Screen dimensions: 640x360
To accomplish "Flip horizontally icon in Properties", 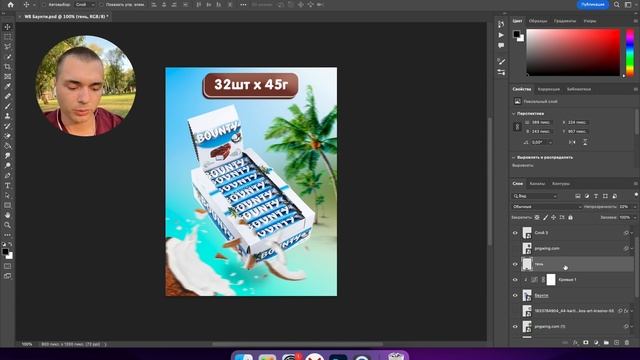I will 572,142.
